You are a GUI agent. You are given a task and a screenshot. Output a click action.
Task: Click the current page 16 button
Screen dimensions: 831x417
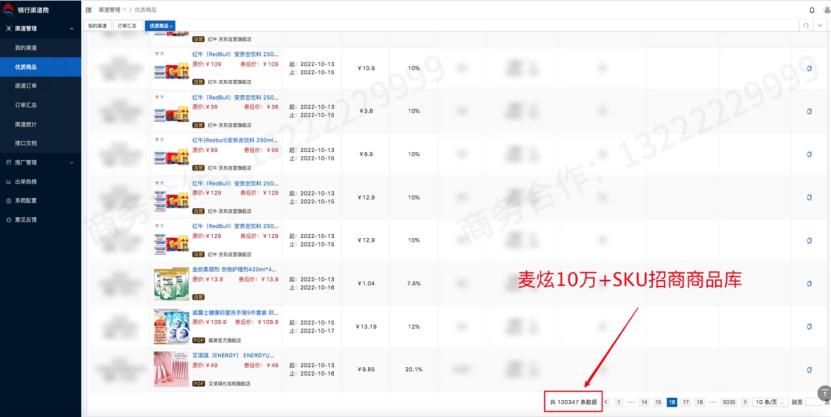(671, 402)
